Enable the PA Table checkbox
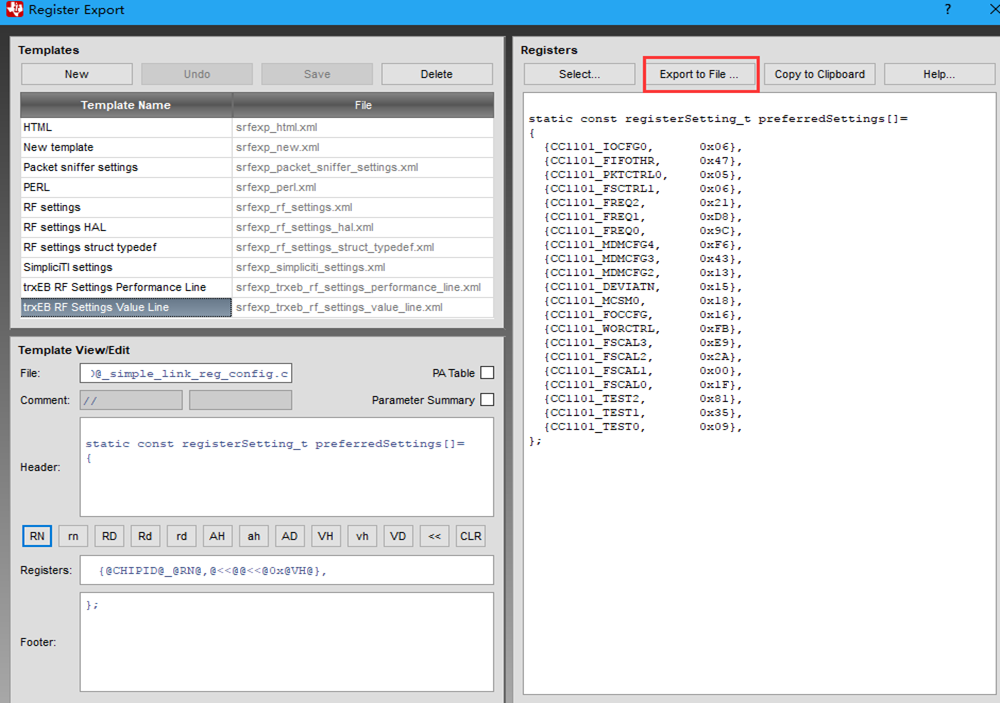Screen dimensions: 1000x703 [x=487, y=373]
